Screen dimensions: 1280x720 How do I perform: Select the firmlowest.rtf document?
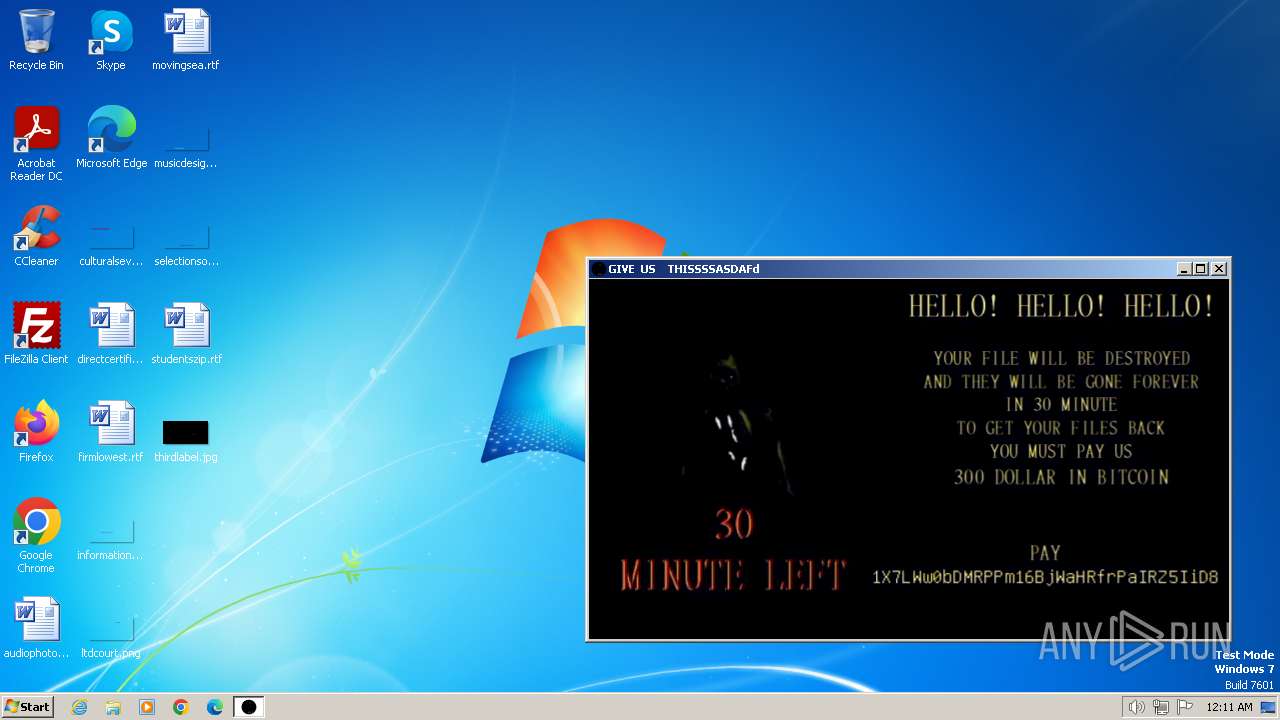[x=111, y=432]
